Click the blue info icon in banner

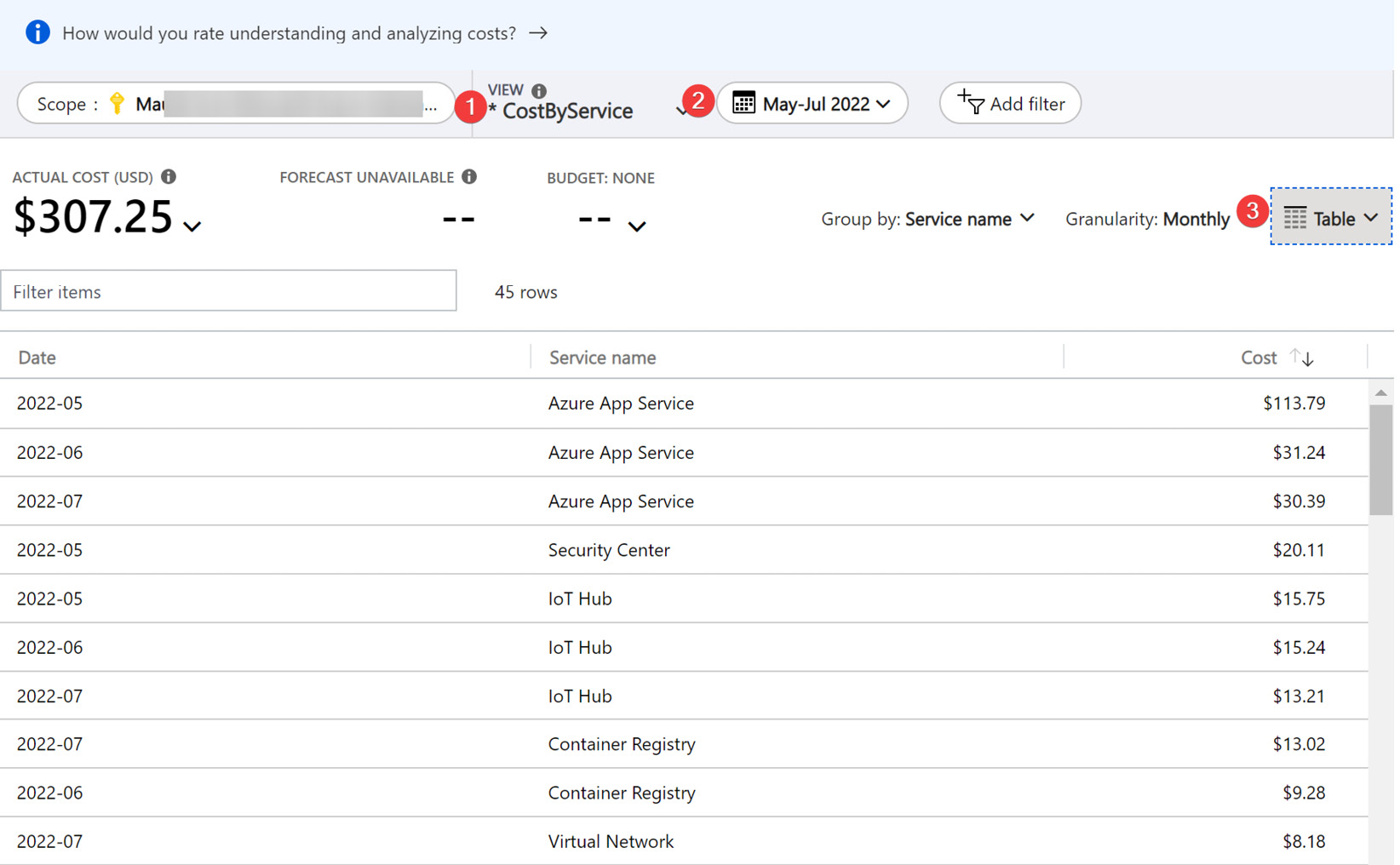37,32
